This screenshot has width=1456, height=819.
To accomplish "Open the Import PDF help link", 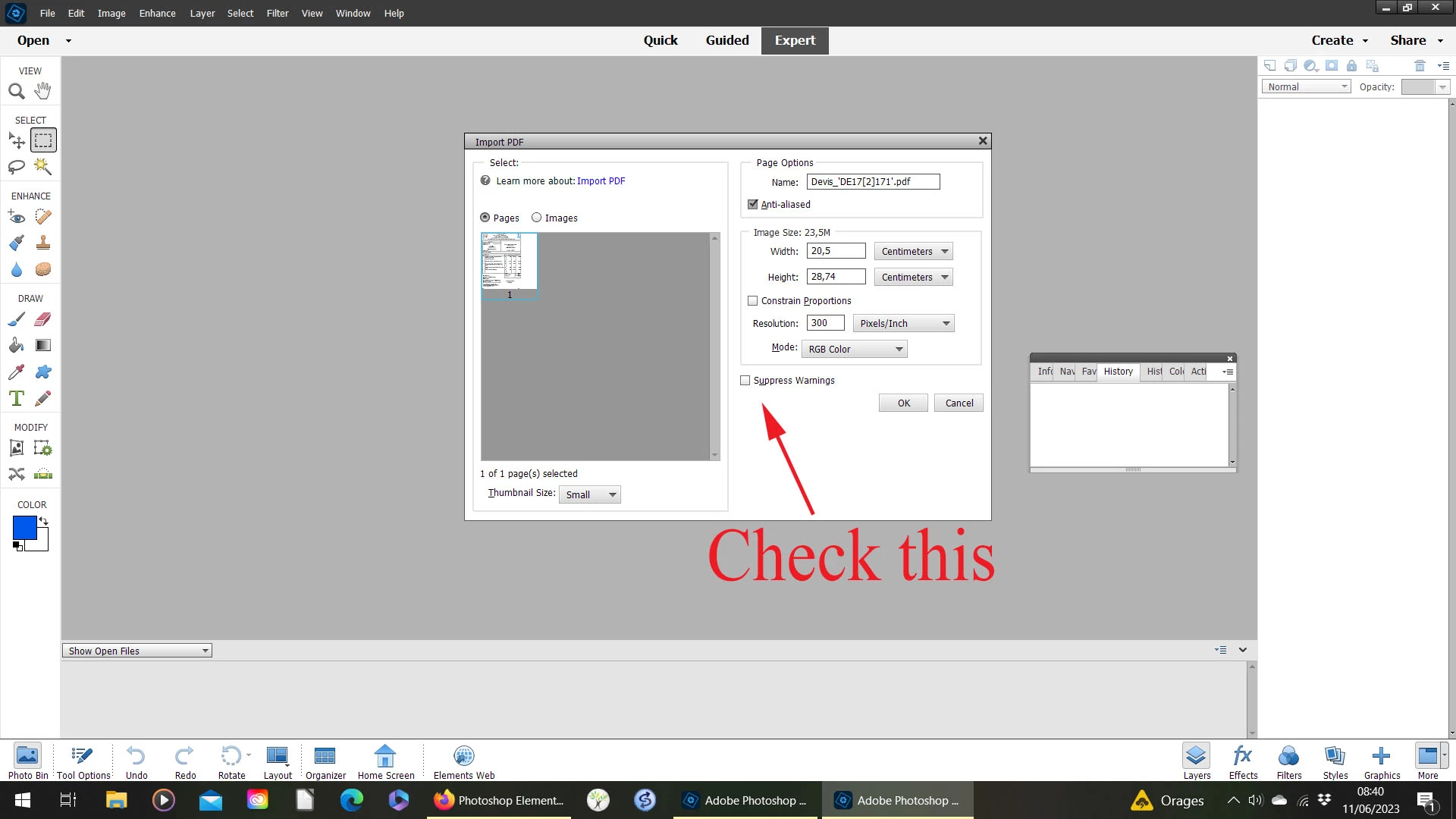I will click(601, 181).
